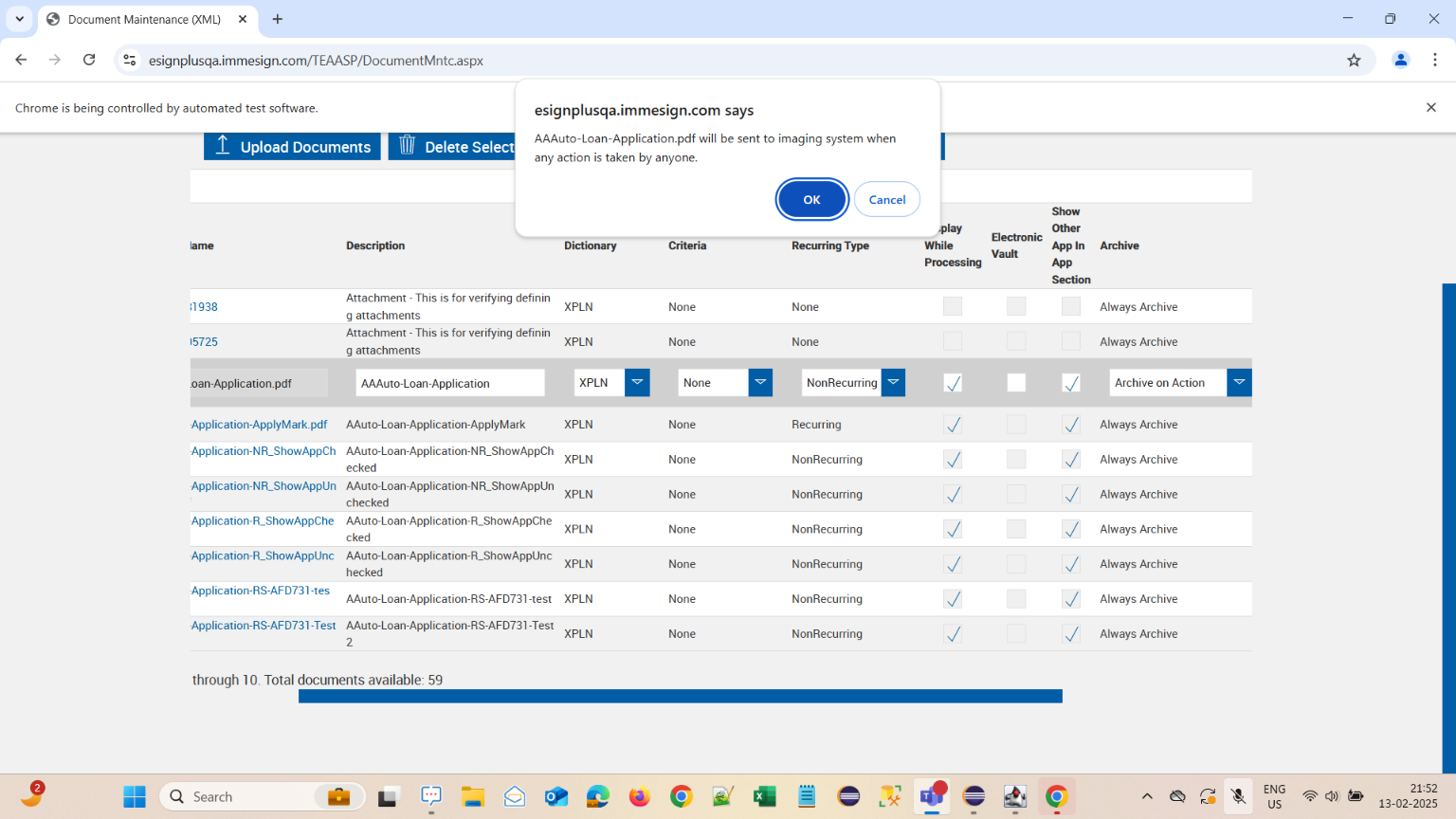Open Outlook from the taskbar
The image size is (1456, 819).
point(555,796)
